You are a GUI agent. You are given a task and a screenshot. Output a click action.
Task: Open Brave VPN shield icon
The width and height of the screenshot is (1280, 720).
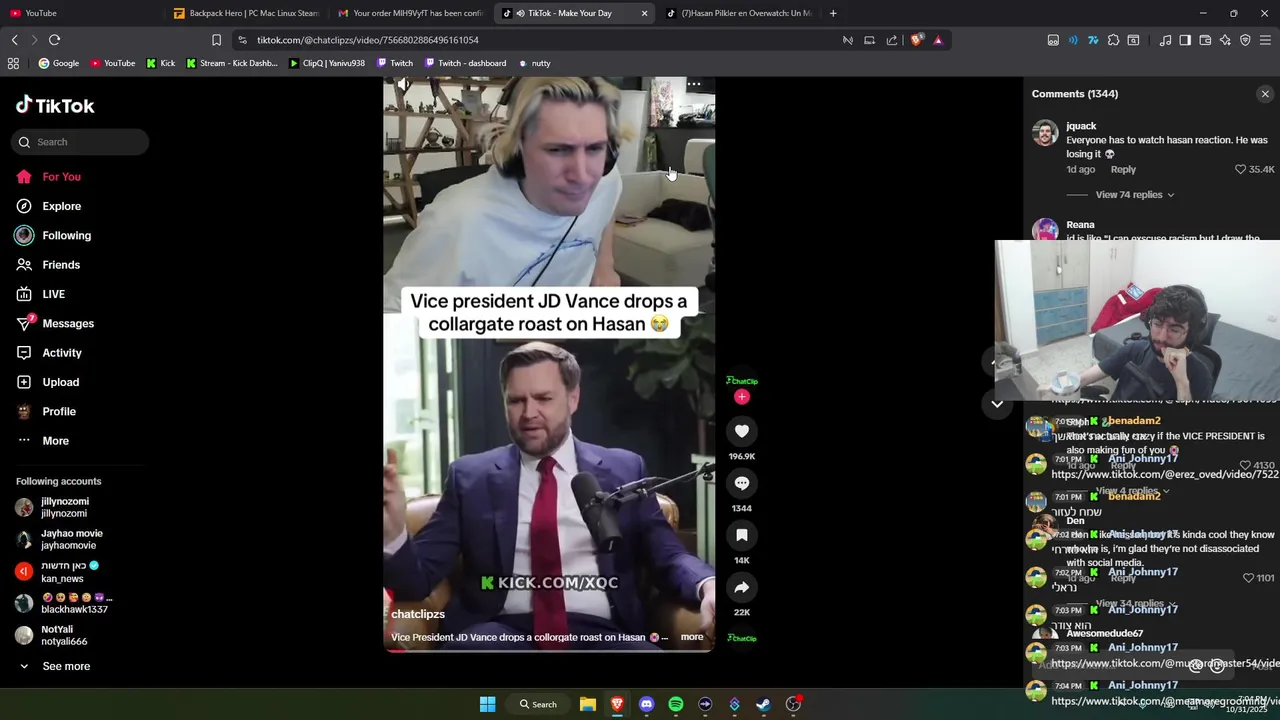(1245, 40)
